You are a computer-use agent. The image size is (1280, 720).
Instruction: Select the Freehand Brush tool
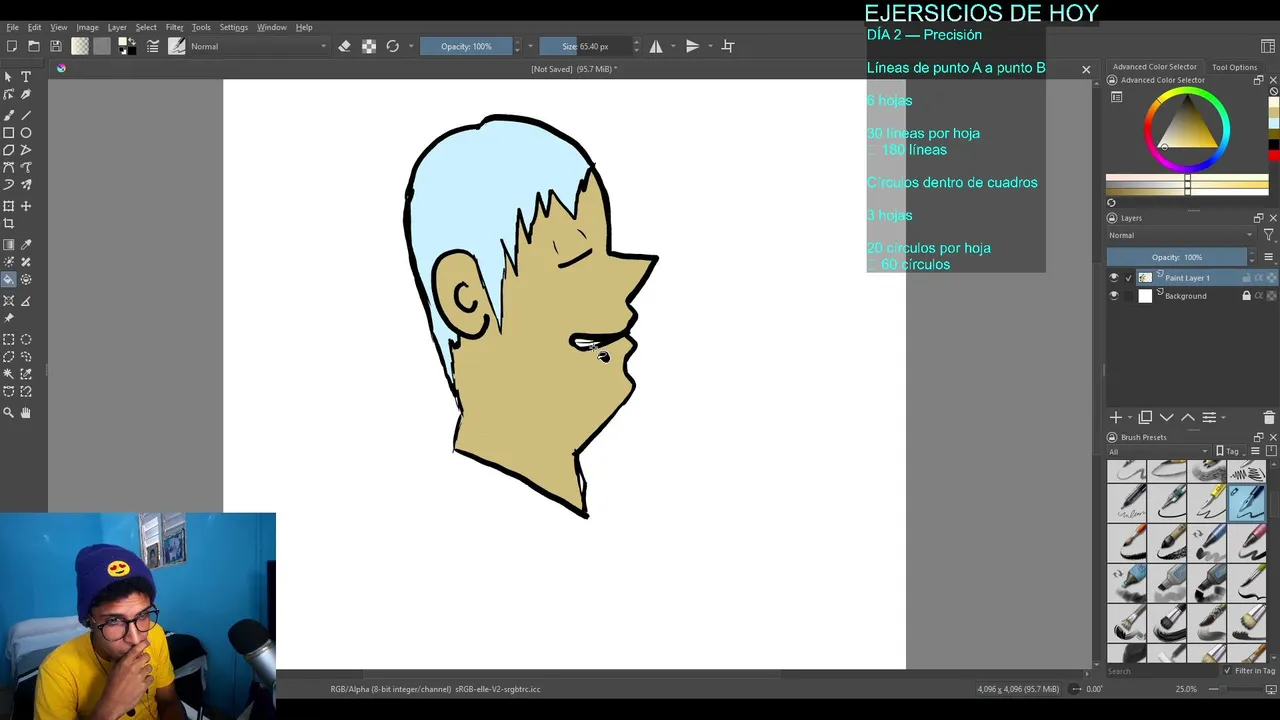pyautogui.click(x=9, y=114)
